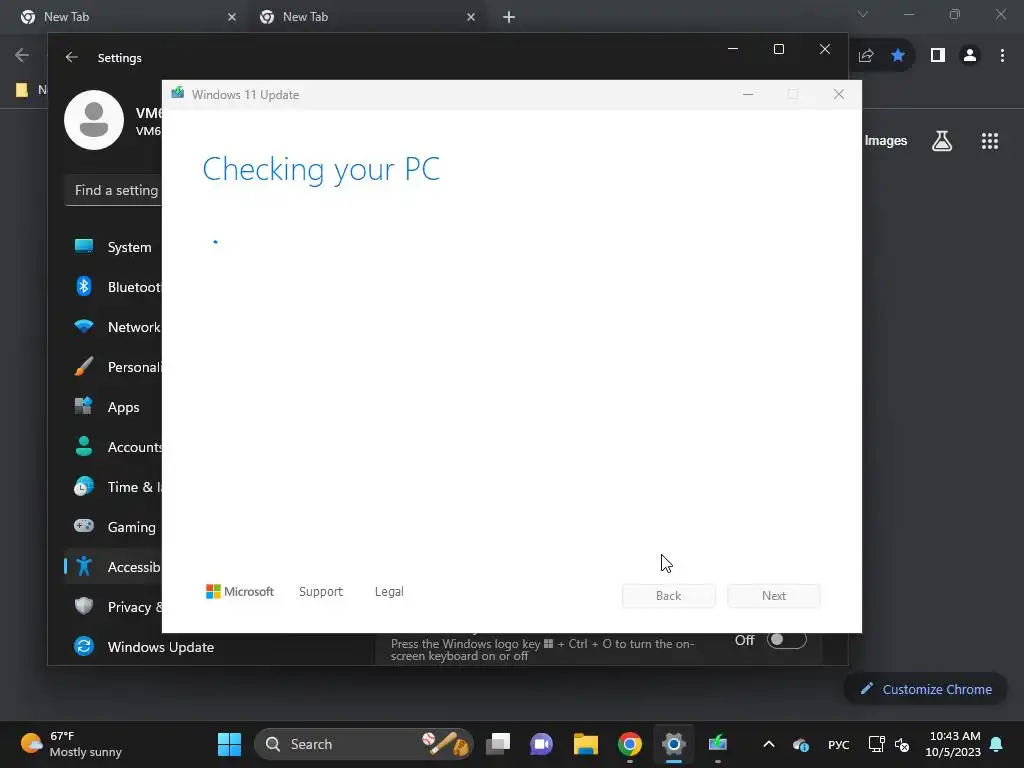Maximize the Settings window
The image size is (1024, 768).
778,50
